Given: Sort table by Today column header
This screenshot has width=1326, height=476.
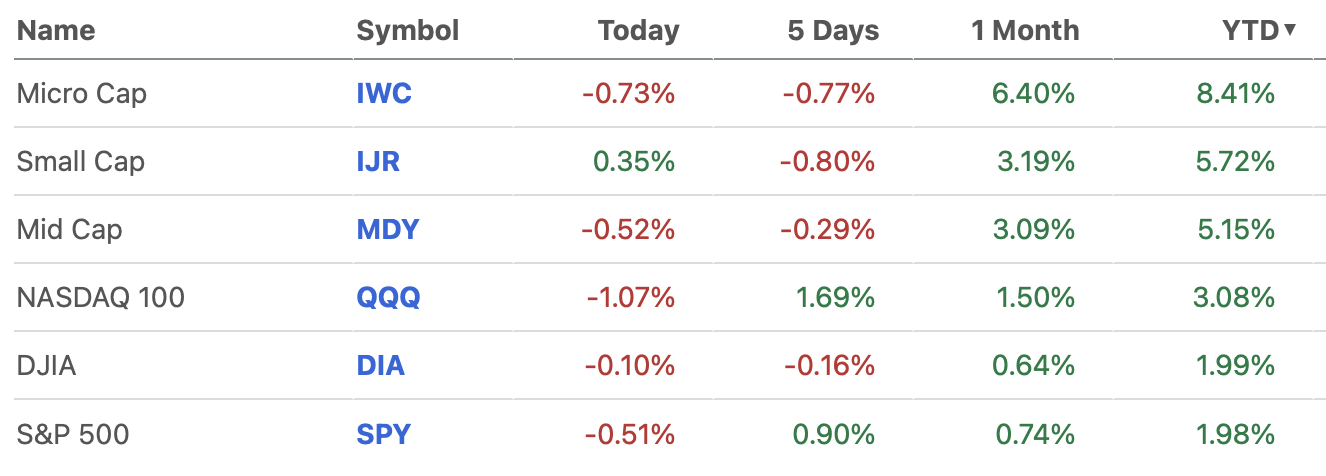Looking at the screenshot, I should pyautogui.click(x=638, y=31).
